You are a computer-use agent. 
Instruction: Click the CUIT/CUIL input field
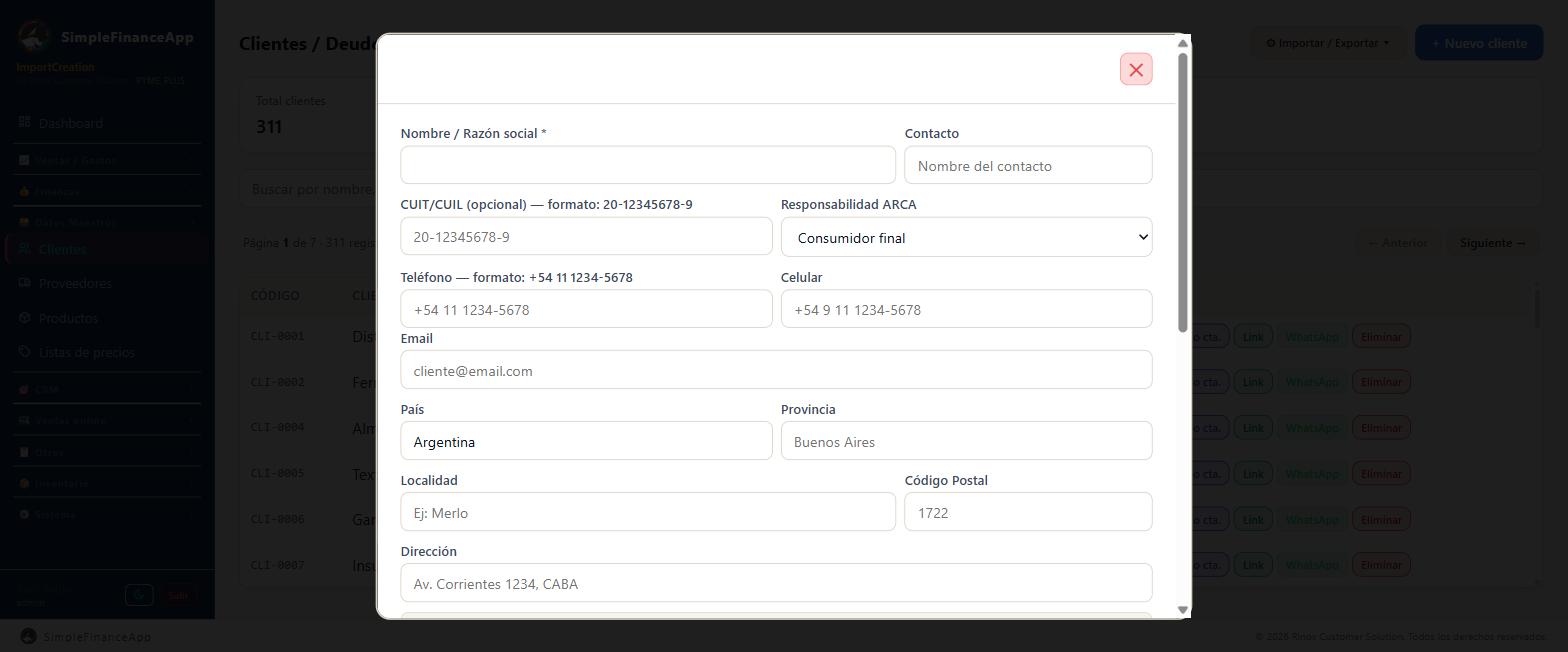point(586,237)
